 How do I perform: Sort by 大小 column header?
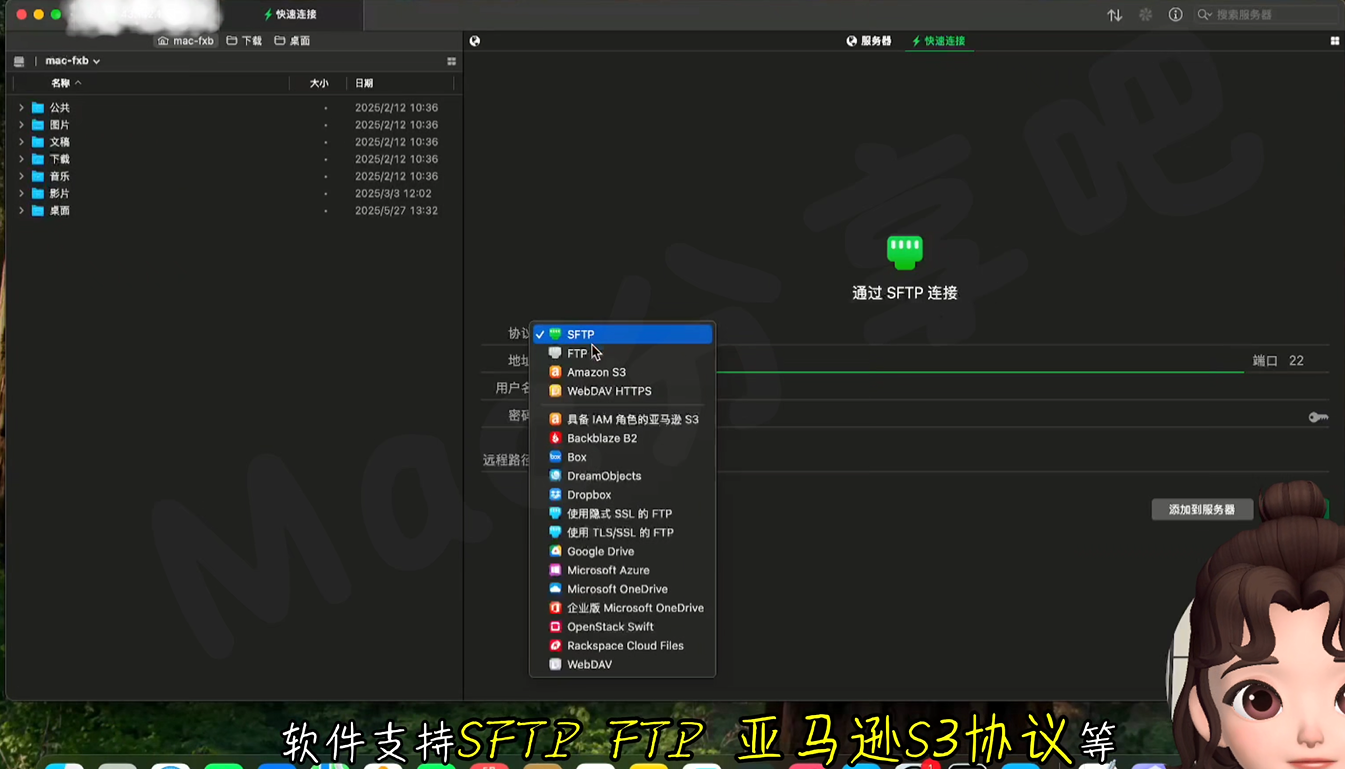tap(318, 83)
